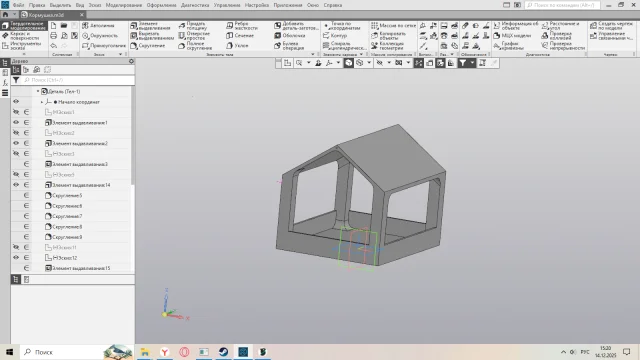This screenshot has width=640, height=360.
Task: Open the tree panel settings gear
Action: (131, 61)
